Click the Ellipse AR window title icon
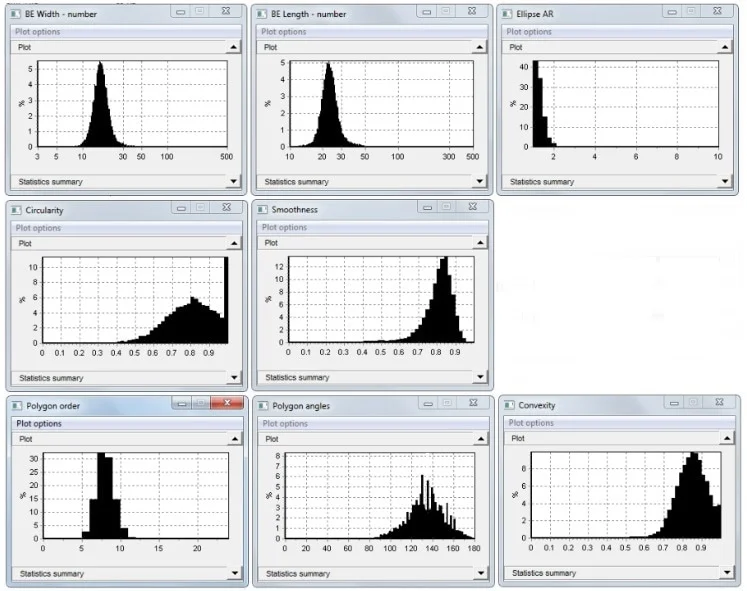The image size is (747, 591). (508, 13)
